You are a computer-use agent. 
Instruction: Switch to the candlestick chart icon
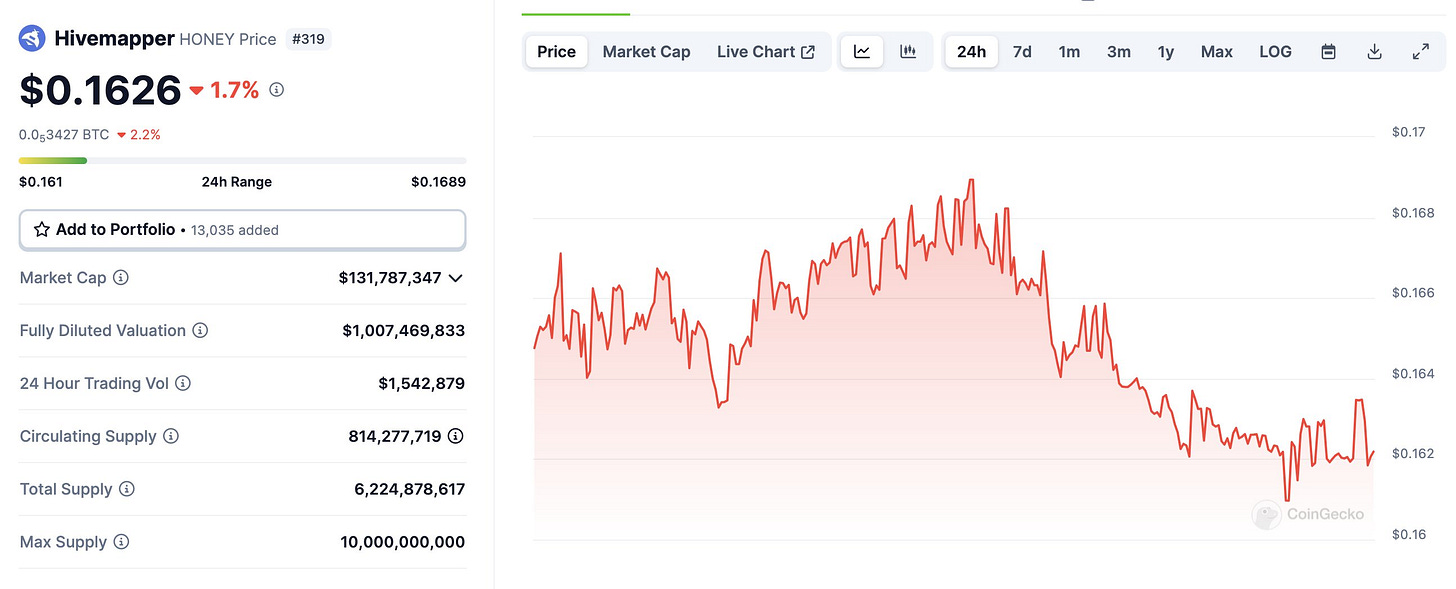908,52
